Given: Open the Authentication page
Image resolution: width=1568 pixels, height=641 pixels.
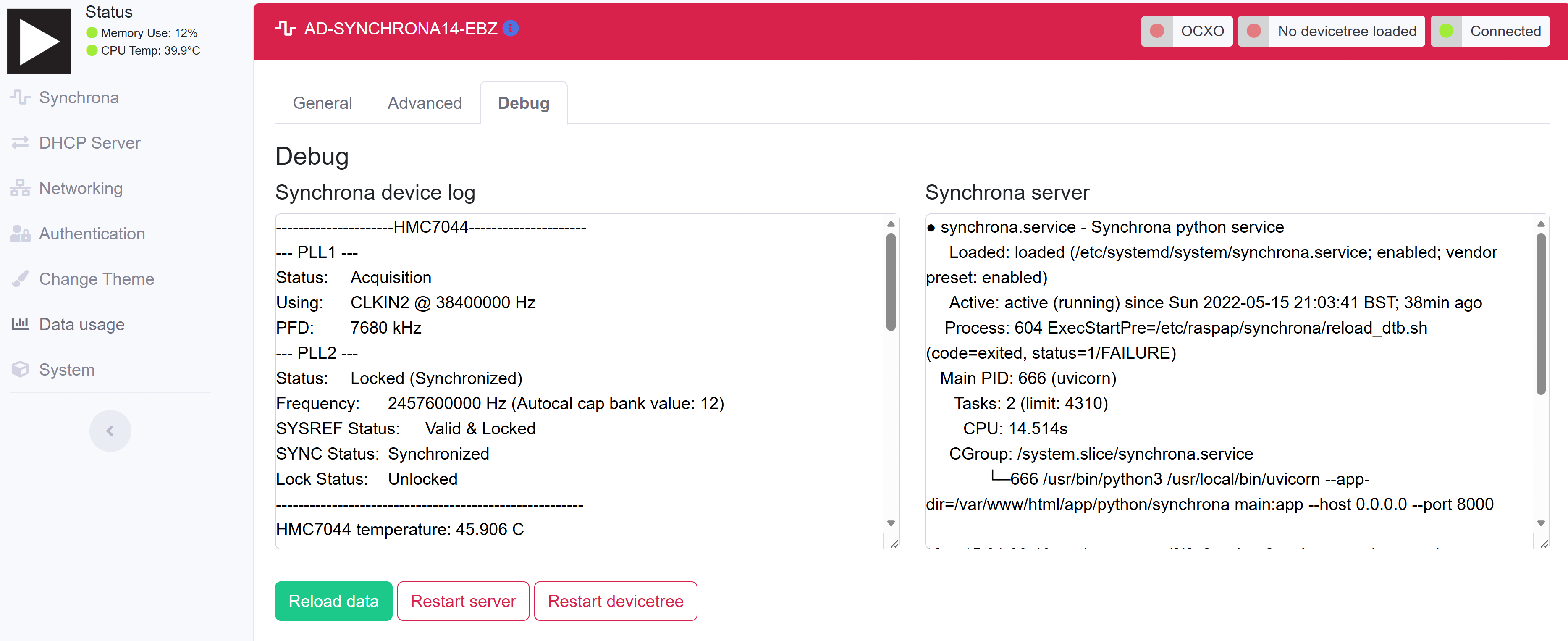Looking at the screenshot, I should [x=92, y=233].
